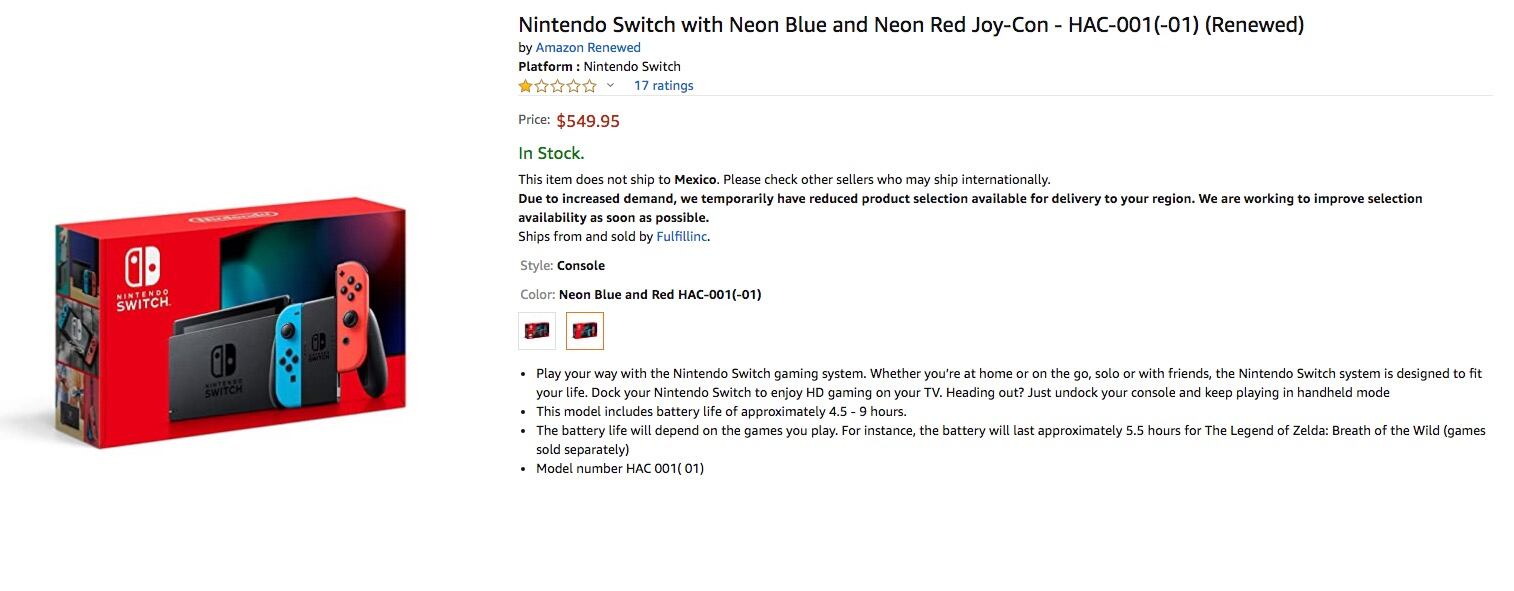View the 17 ratings link

(663, 85)
